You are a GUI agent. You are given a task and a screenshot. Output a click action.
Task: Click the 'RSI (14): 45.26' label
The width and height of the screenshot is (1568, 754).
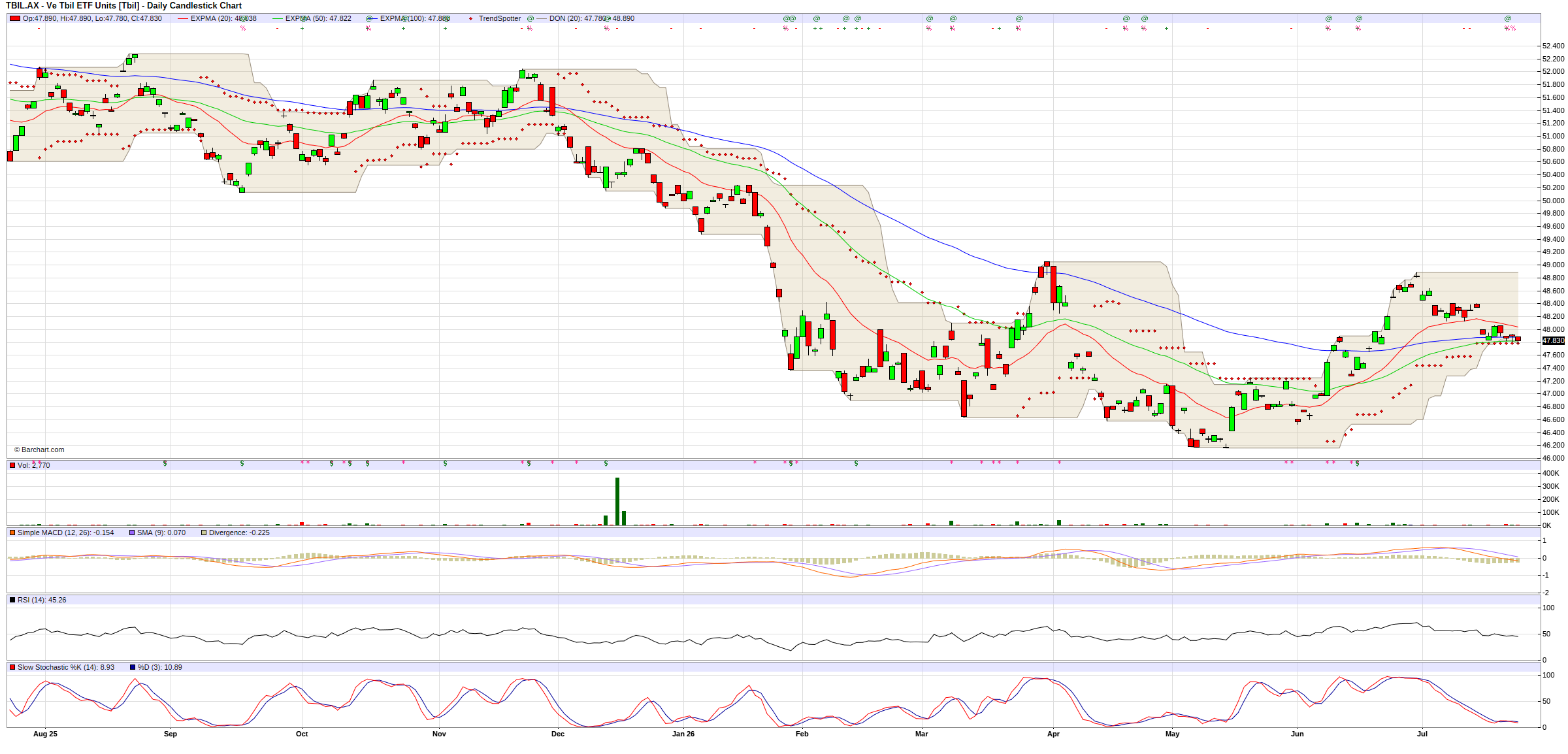tap(42, 600)
